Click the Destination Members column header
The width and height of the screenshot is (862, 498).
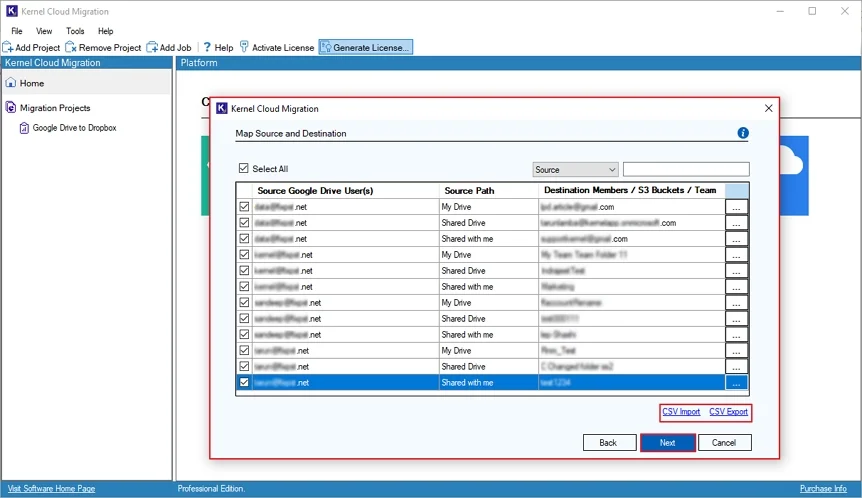pos(630,190)
